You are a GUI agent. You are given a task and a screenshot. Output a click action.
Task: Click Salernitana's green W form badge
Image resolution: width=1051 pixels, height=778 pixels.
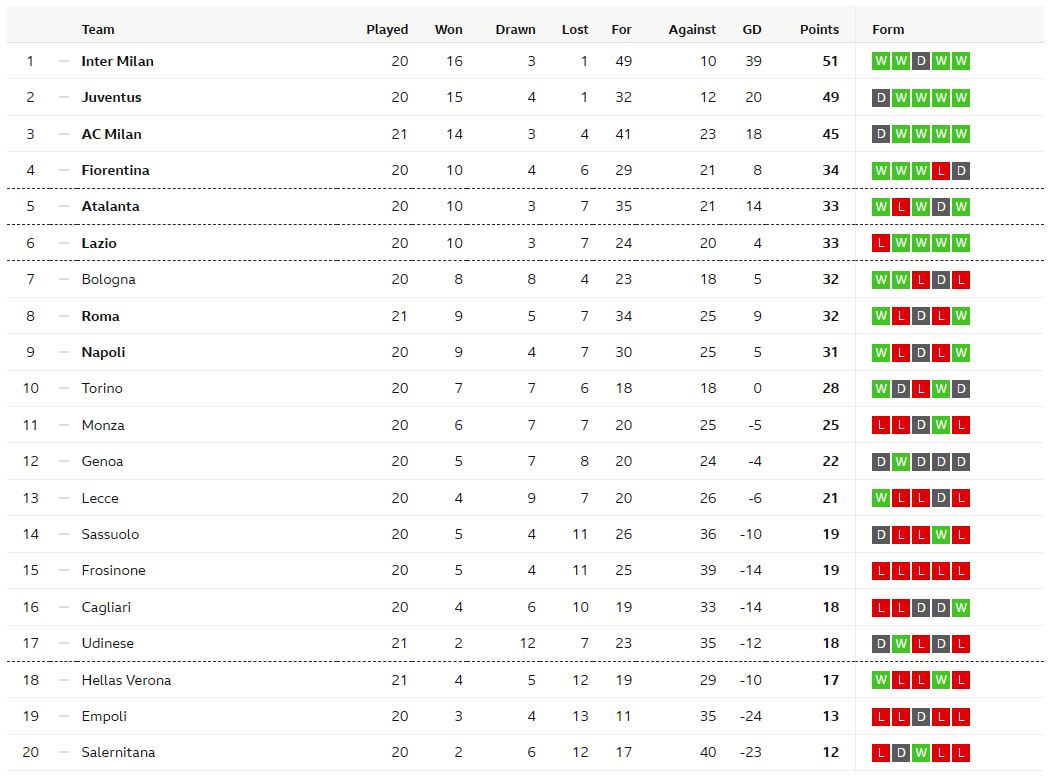tap(921, 753)
